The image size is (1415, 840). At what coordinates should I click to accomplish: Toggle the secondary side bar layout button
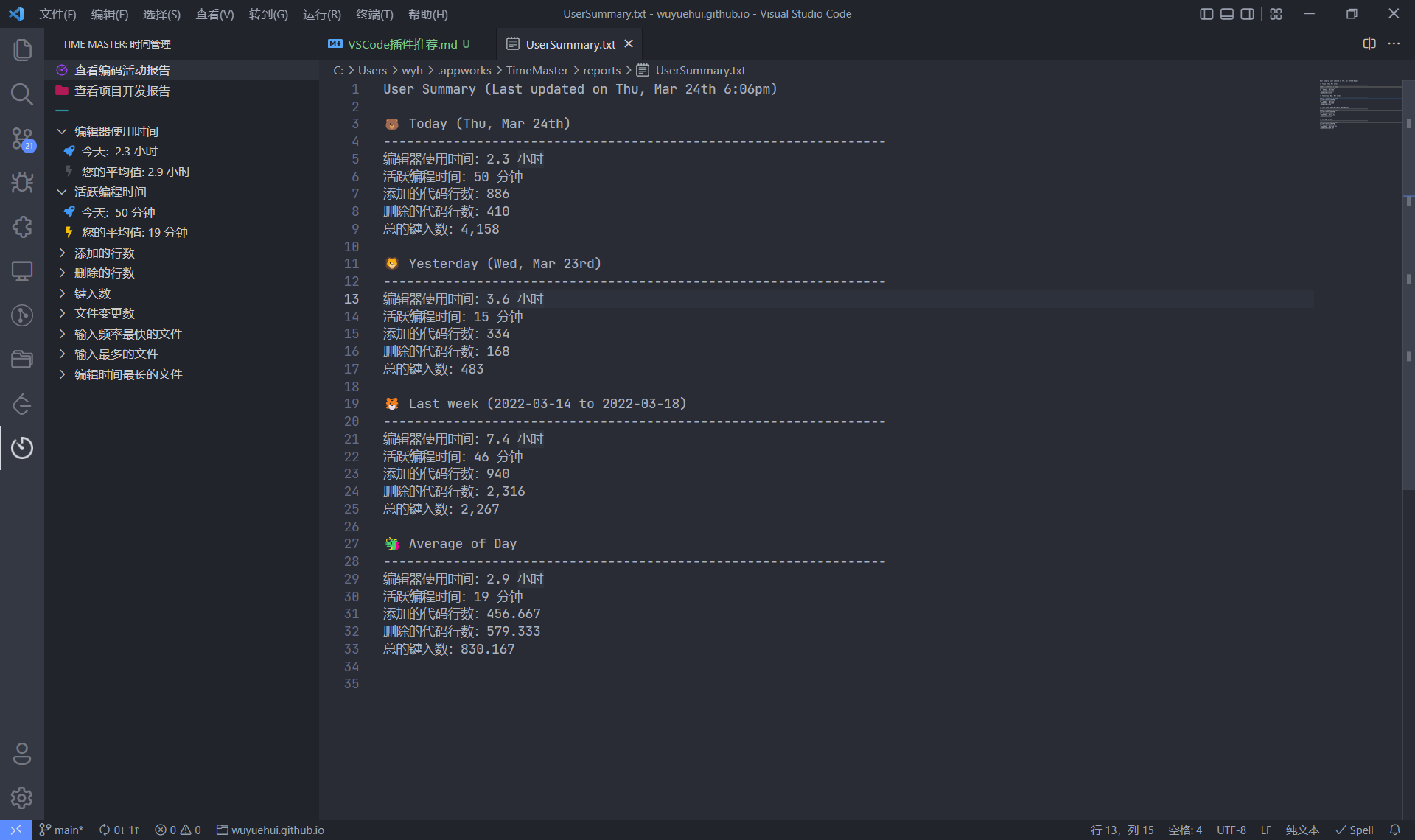(x=1248, y=14)
